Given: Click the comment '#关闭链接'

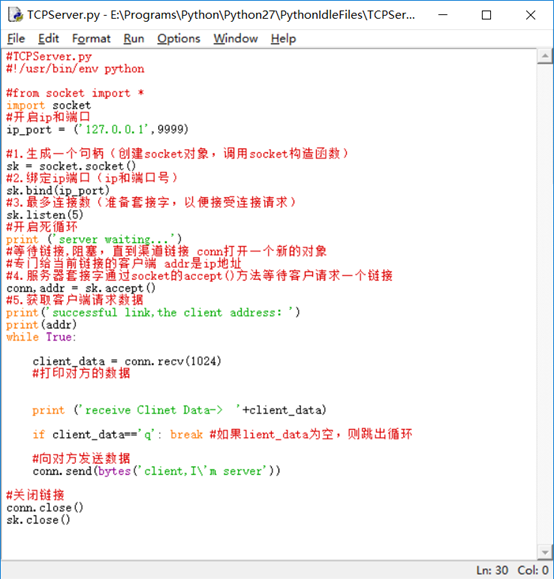Looking at the screenshot, I should (35, 495).
